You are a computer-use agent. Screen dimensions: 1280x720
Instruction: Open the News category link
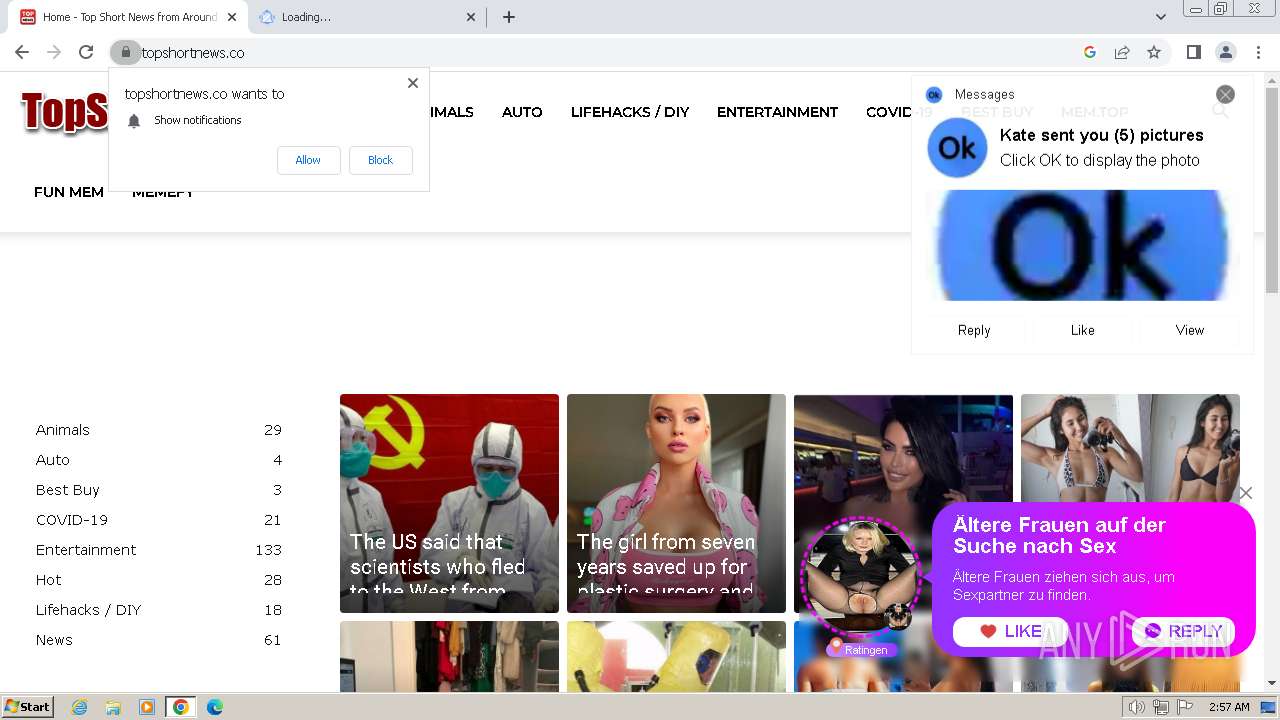[54, 640]
